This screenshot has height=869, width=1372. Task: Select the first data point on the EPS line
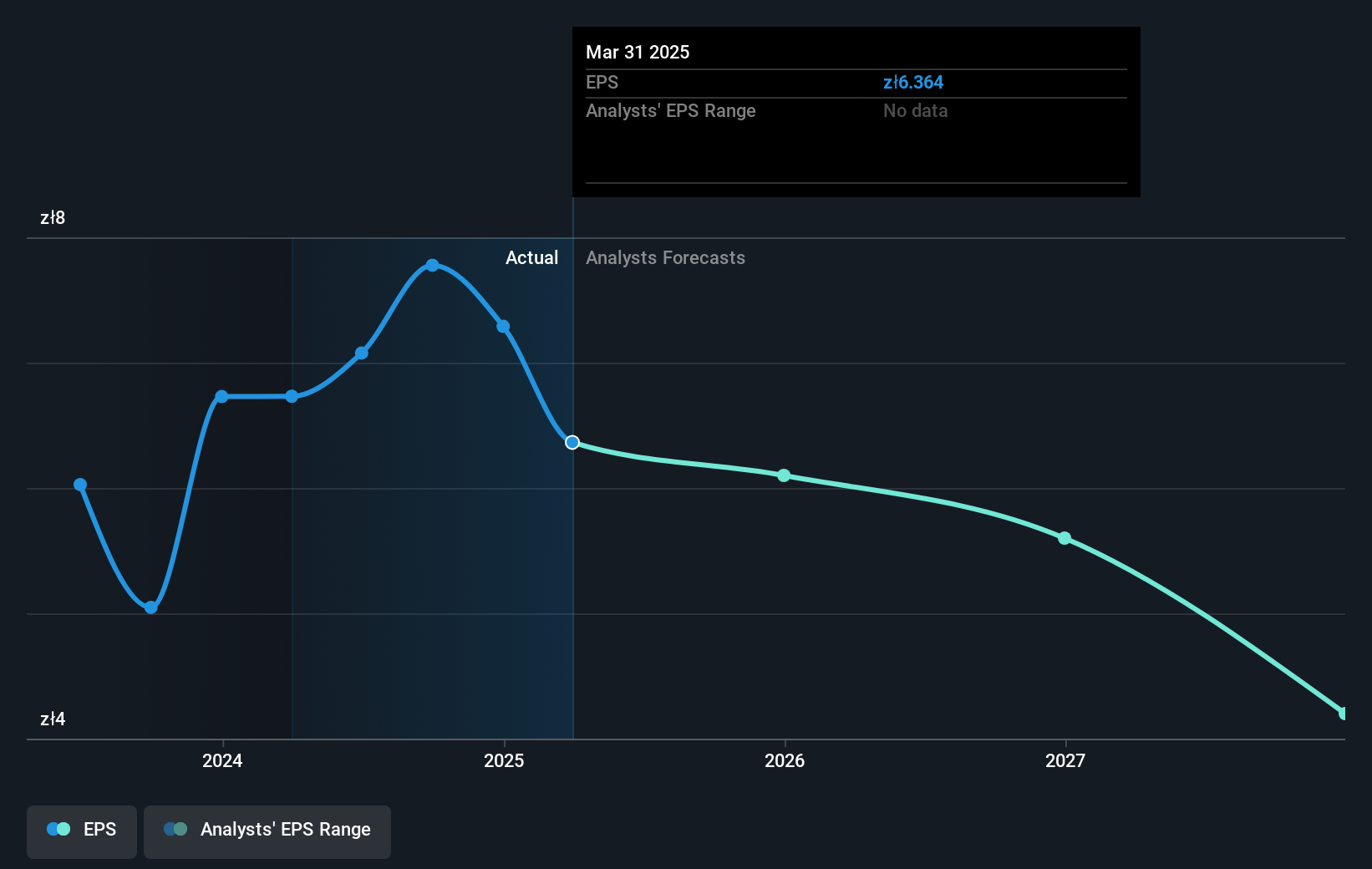pyautogui.click(x=79, y=485)
